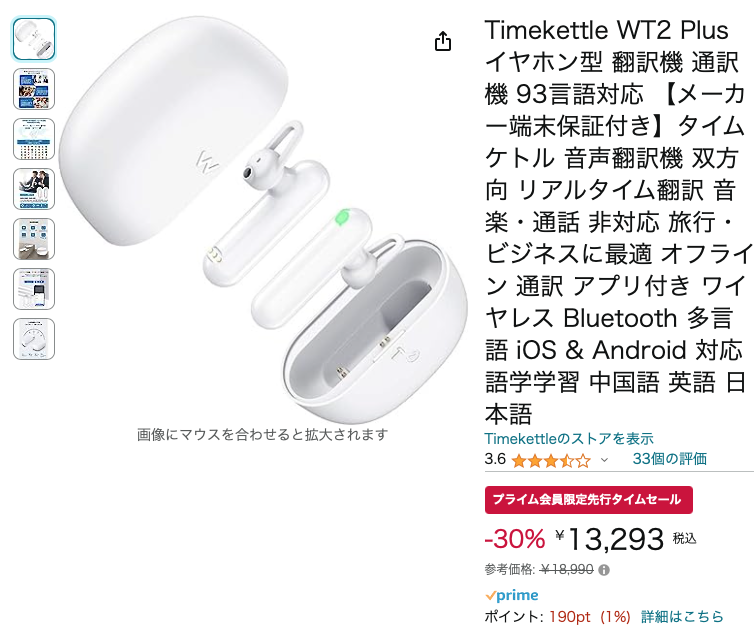Click the 詳細はこちら points details link
This screenshot has height=631, width=754.
coord(682,616)
